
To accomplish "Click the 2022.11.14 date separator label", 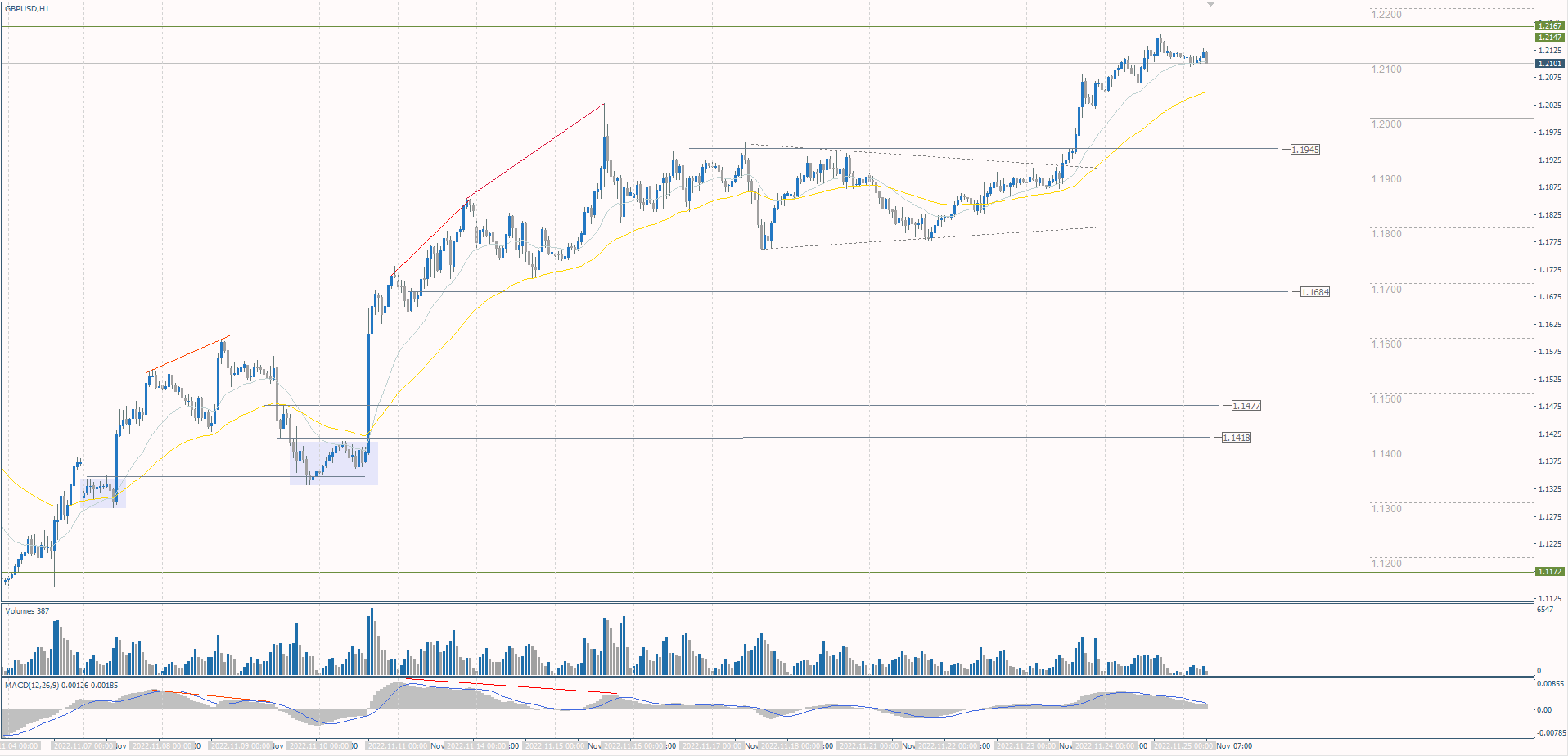I will click(x=476, y=746).
